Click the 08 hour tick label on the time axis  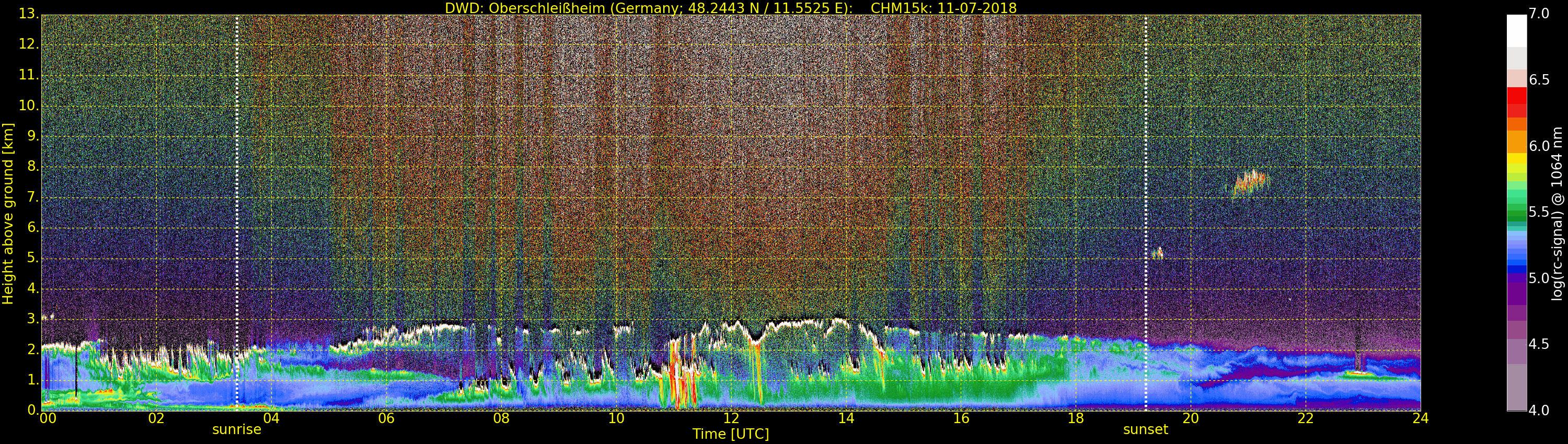(501, 418)
